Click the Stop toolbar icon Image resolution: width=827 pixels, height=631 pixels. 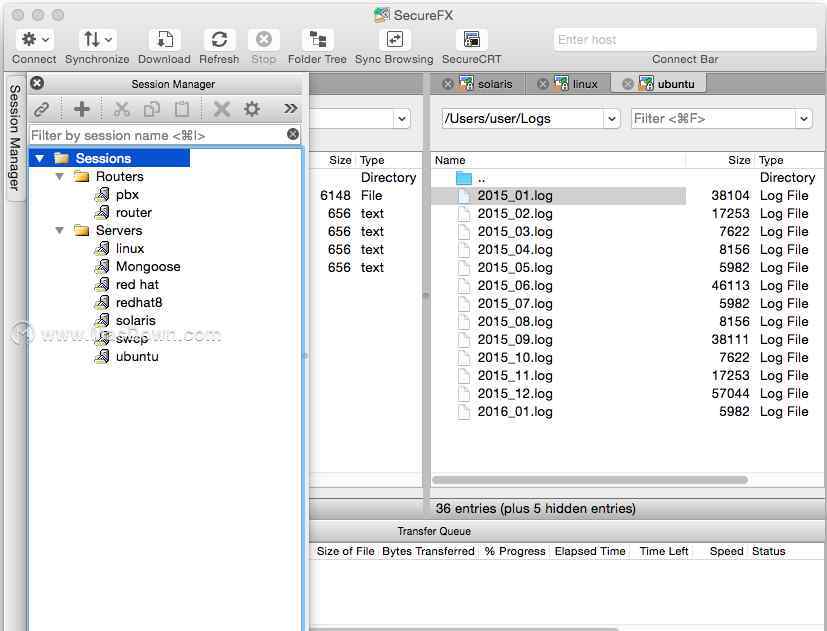[x=264, y=40]
